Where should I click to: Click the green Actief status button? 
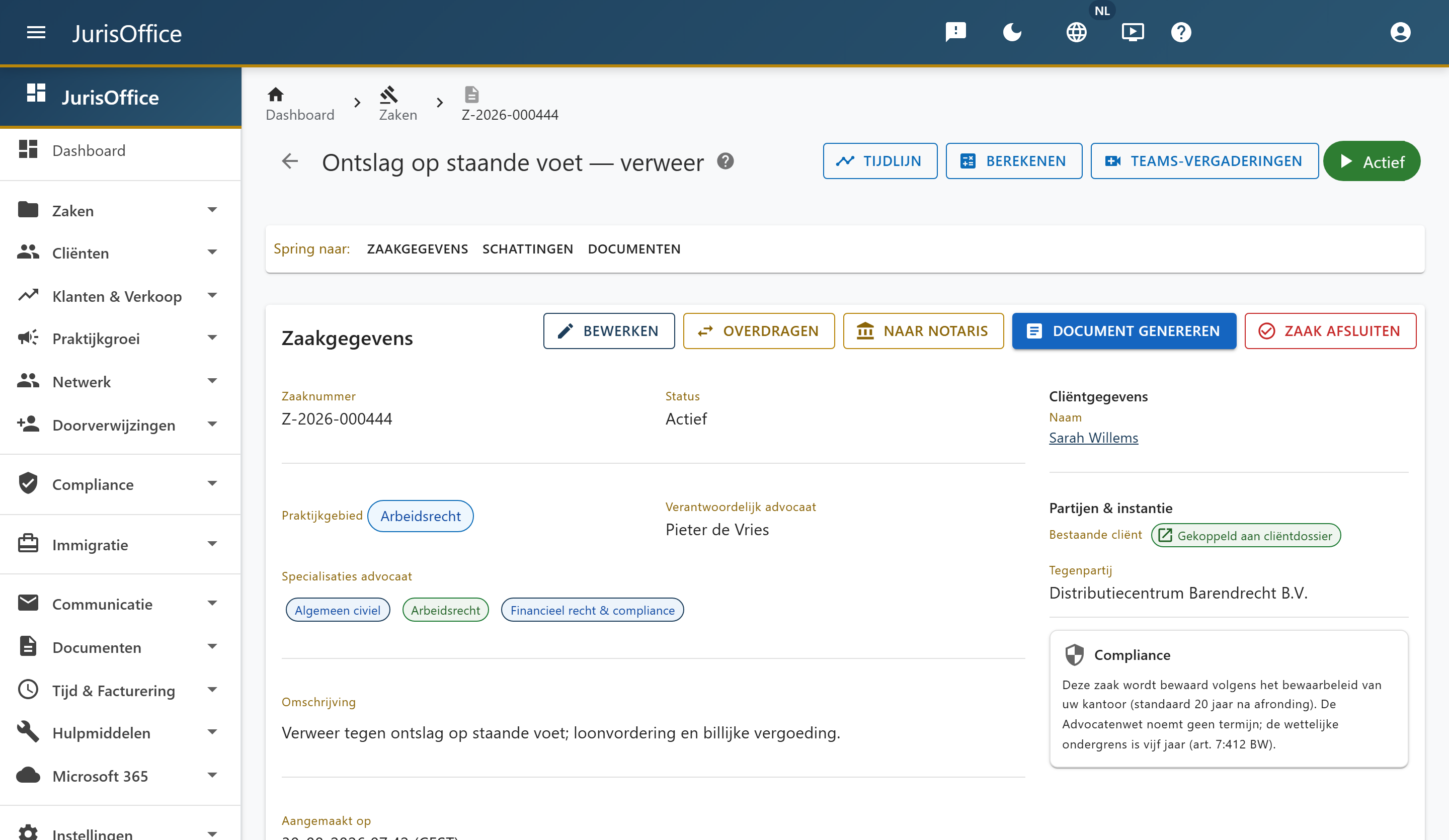tap(1372, 161)
